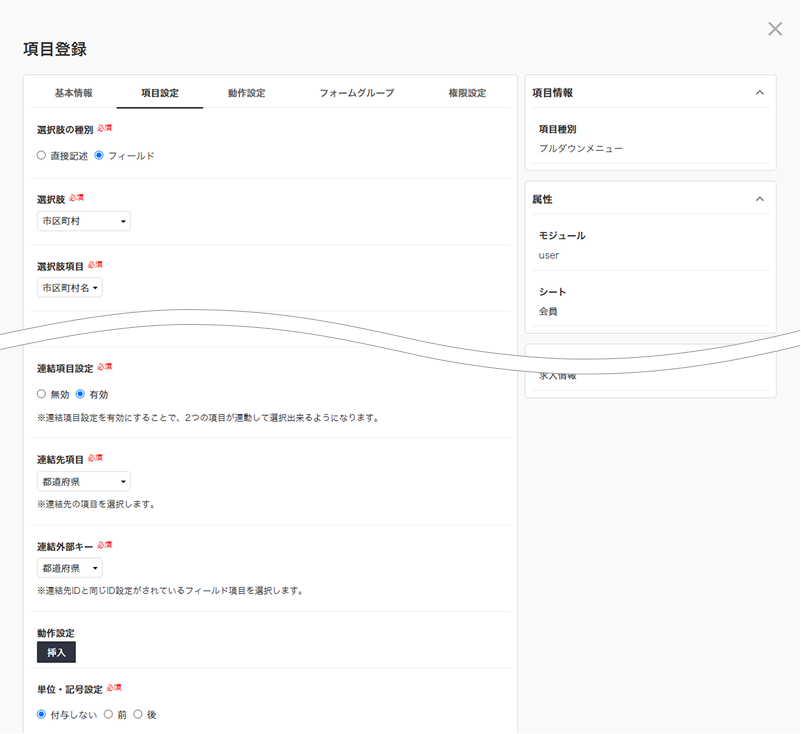Switch to the 基本情報 tab
The height and width of the screenshot is (734, 801).
pos(74,93)
